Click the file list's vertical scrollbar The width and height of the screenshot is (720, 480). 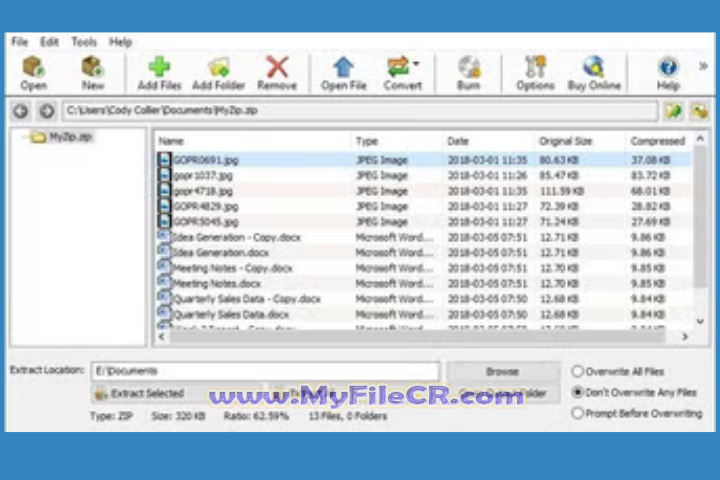point(700,218)
